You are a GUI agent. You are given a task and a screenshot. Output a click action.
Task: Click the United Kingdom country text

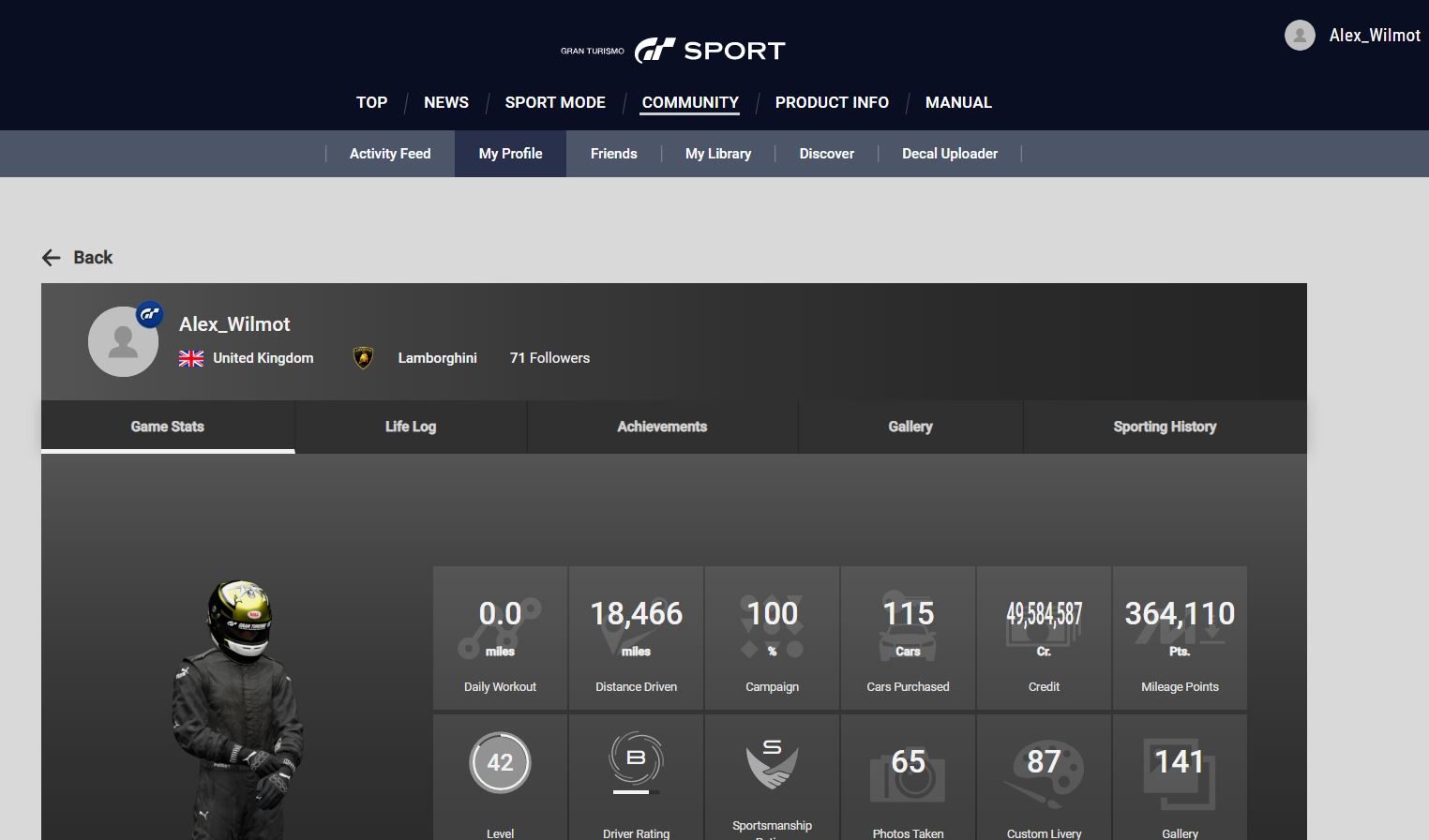click(263, 358)
